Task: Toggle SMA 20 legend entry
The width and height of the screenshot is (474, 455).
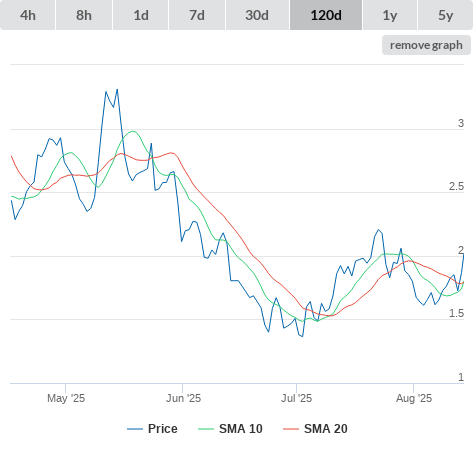Action: [326, 429]
